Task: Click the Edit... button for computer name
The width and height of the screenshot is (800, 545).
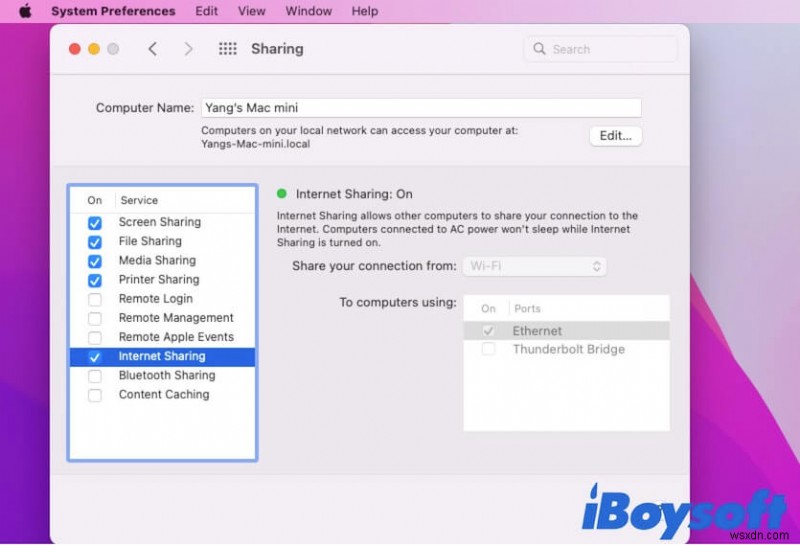Action: click(x=615, y=136)
